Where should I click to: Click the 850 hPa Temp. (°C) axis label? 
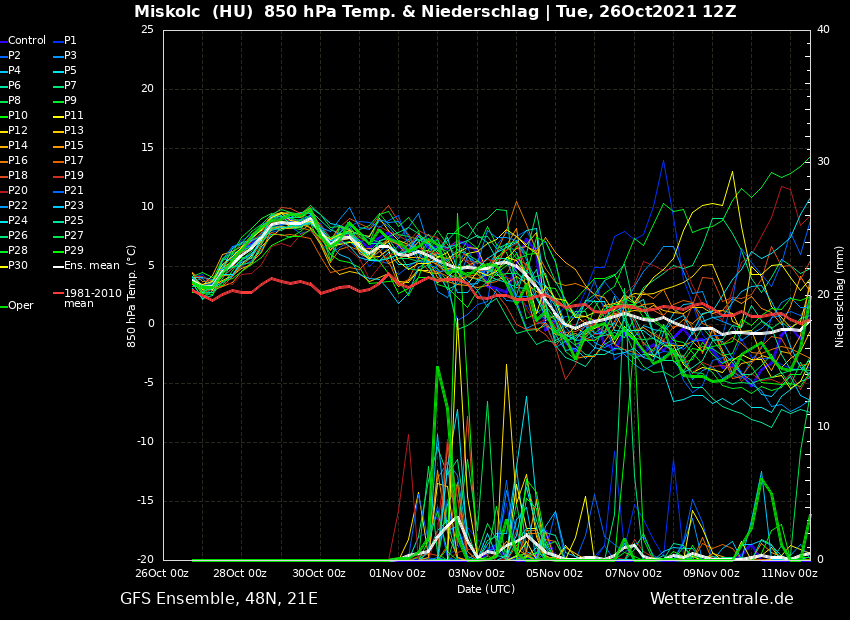point(132,295)
